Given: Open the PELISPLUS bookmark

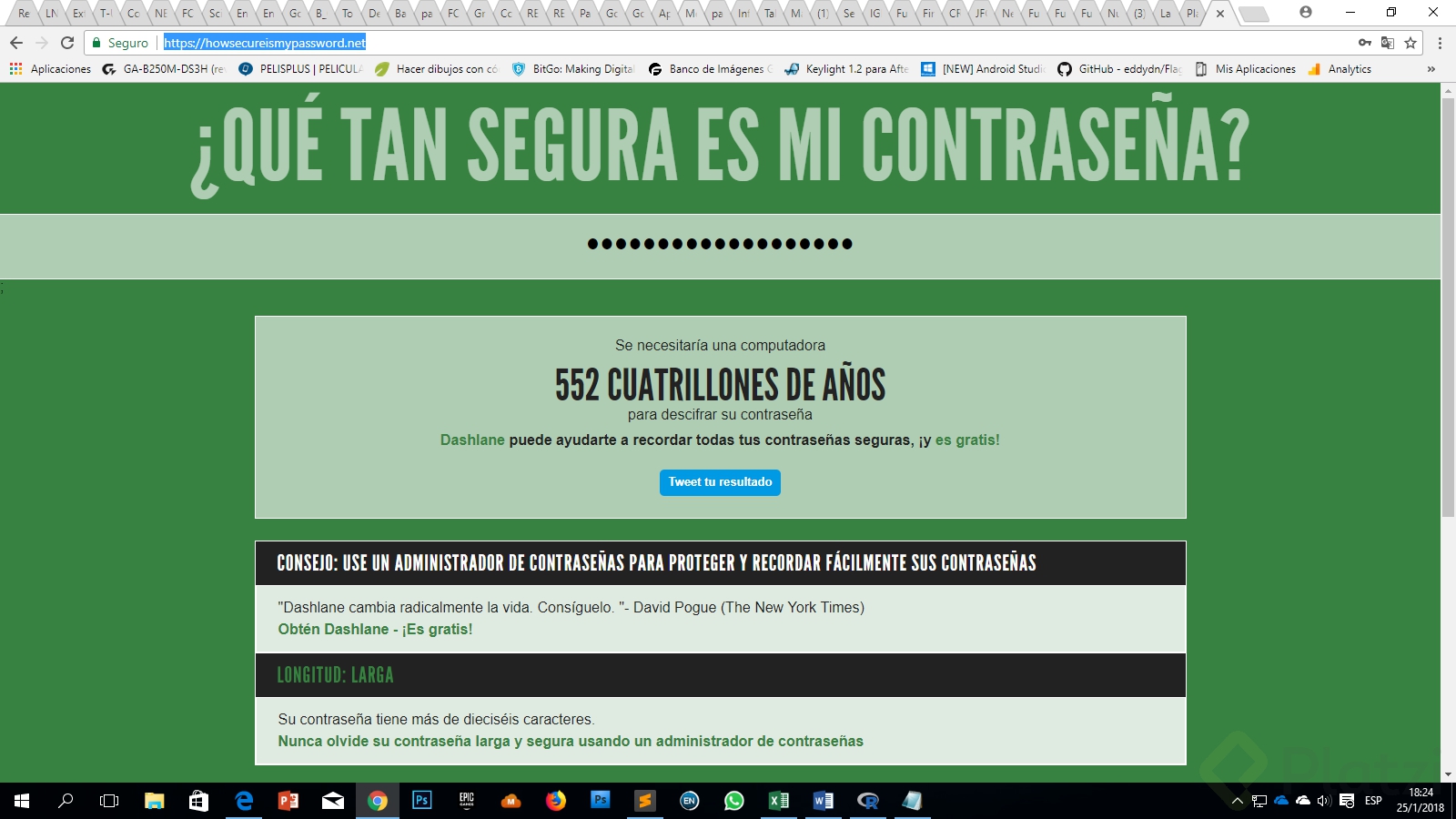Looking at the screenshot, I should pos(300,69).
